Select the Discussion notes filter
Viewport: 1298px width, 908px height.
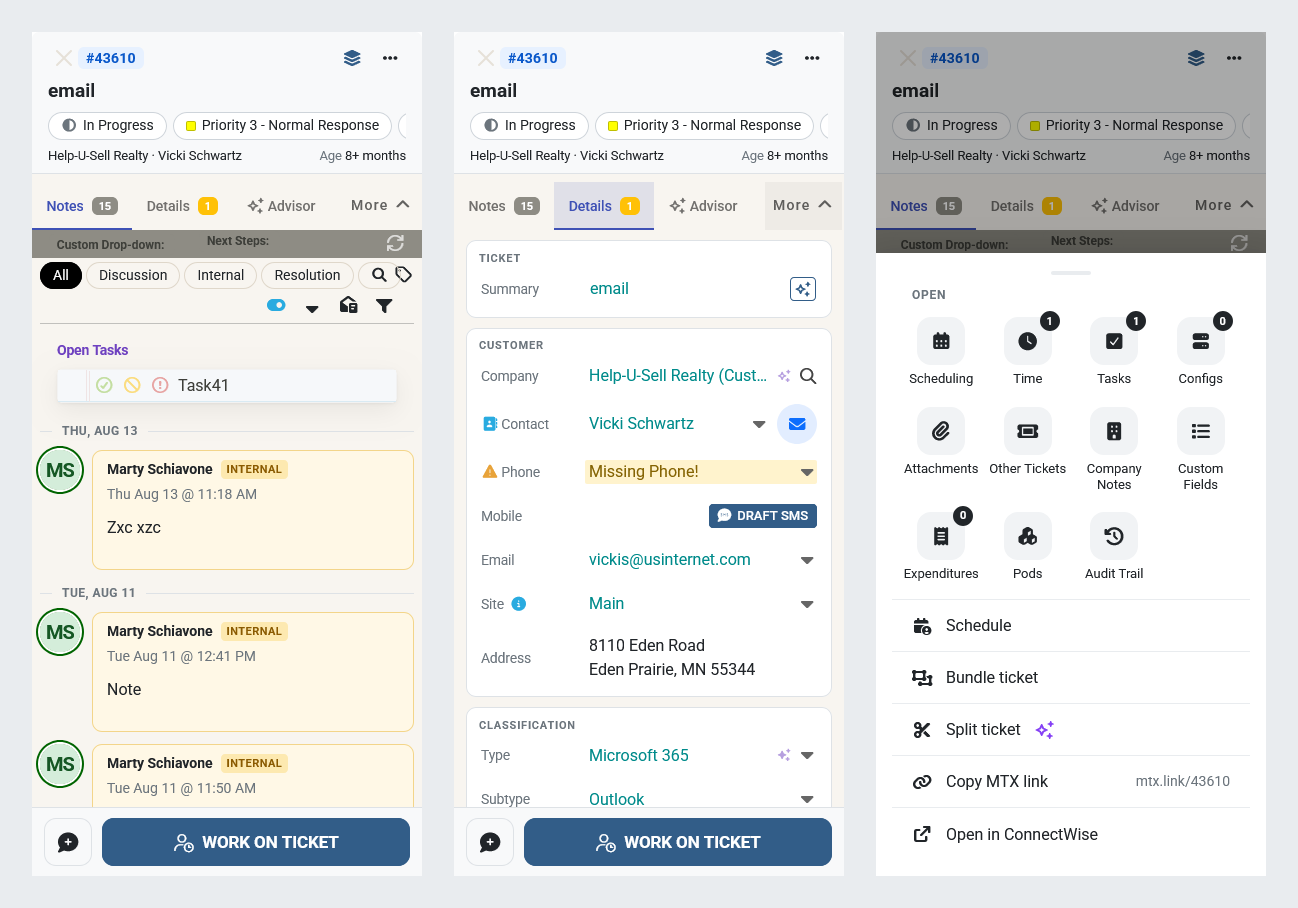click(133, 275)
